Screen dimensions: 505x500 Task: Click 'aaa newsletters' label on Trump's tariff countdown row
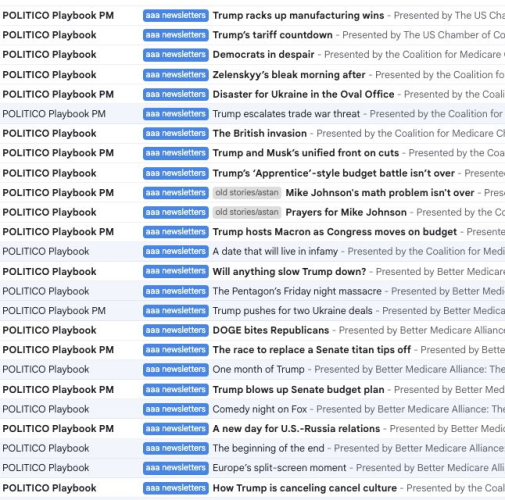(x=176, y=35)
